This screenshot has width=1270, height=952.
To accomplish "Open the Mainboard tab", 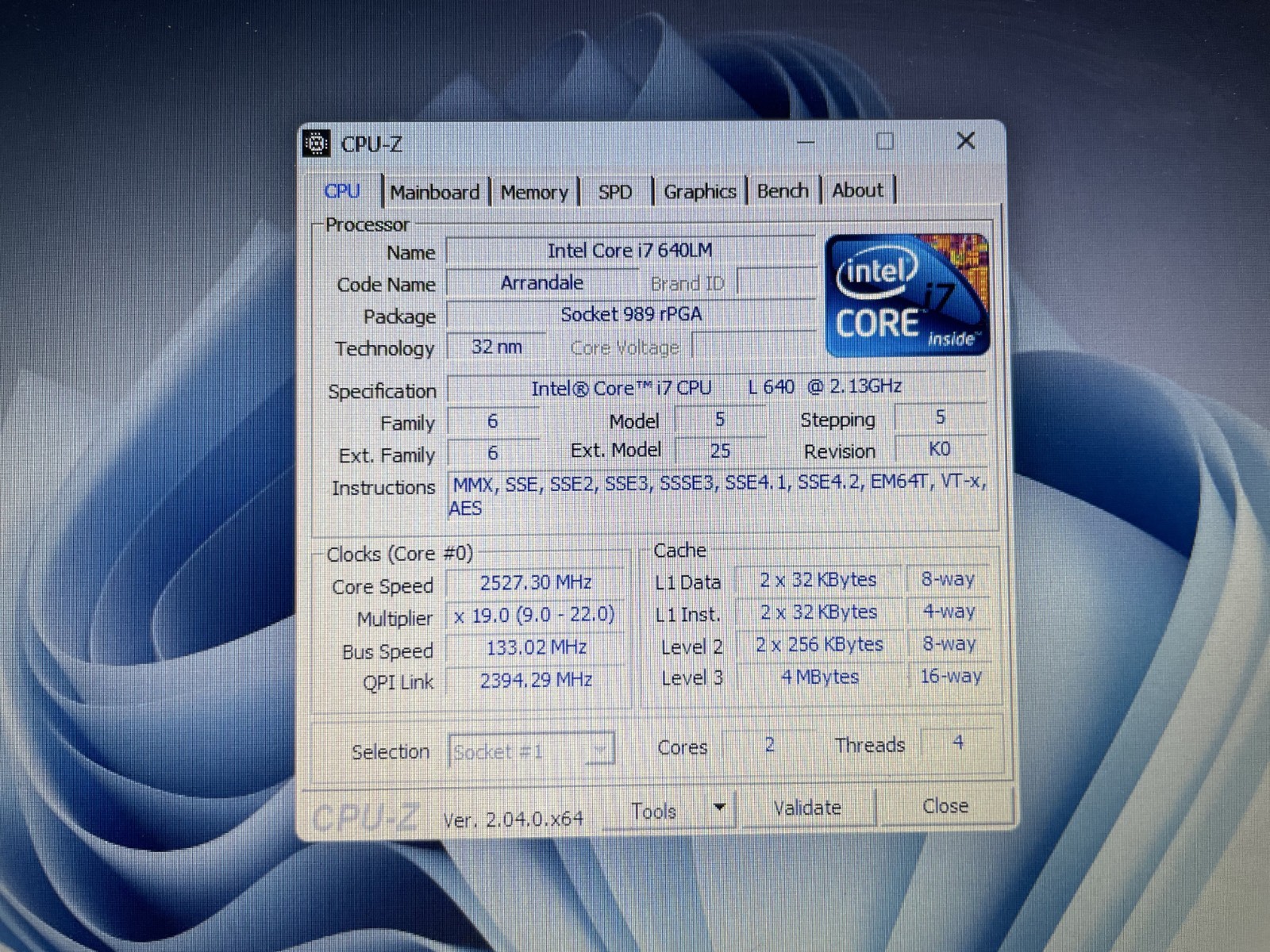I will coord(435,192).
